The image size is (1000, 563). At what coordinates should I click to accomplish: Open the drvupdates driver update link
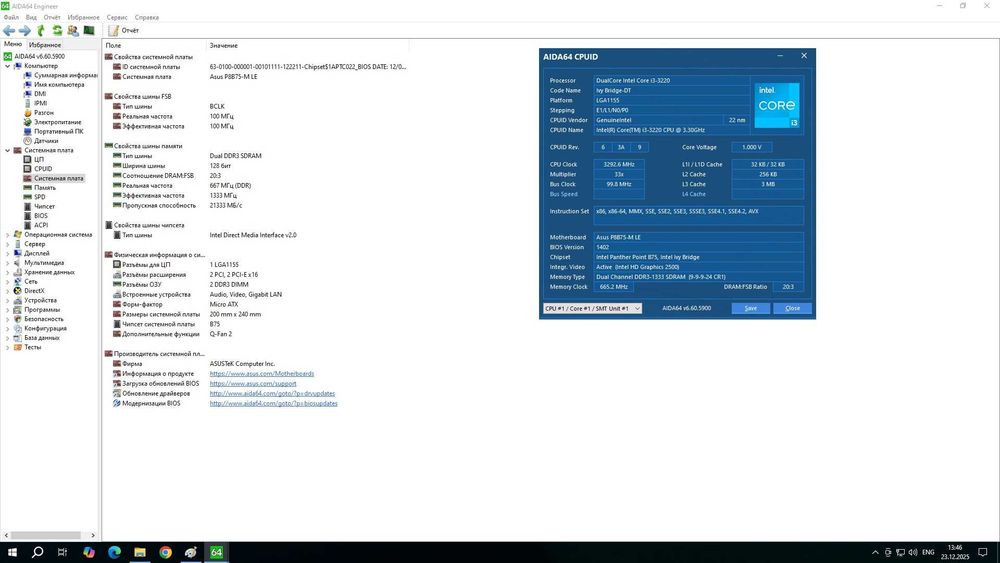pyautogui.click(x=272, y=393)
